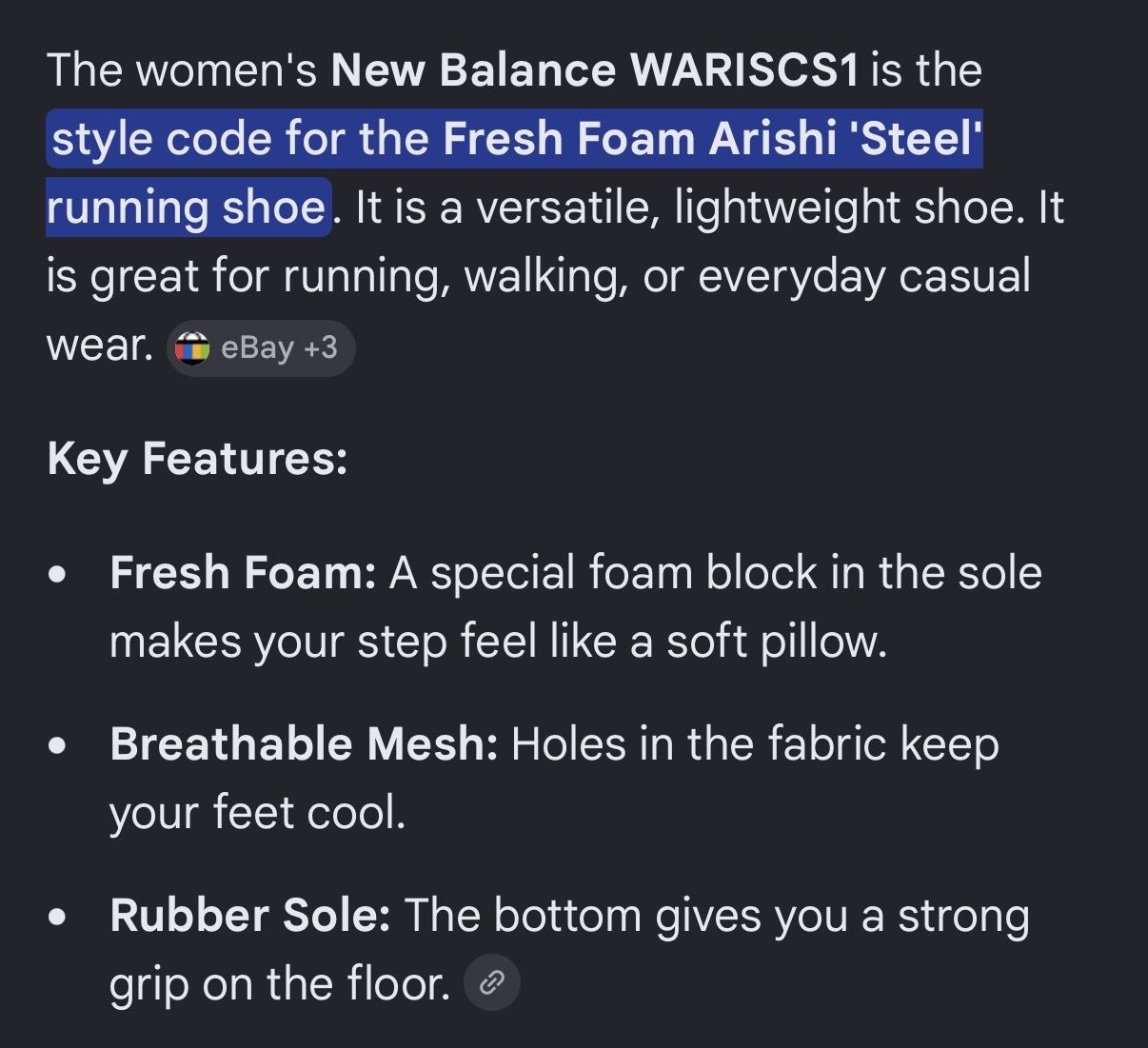Click the bold 'Breathable Mesh:' feature label
Viewport: 1148px width, 1048px height.
coord(304,744)
